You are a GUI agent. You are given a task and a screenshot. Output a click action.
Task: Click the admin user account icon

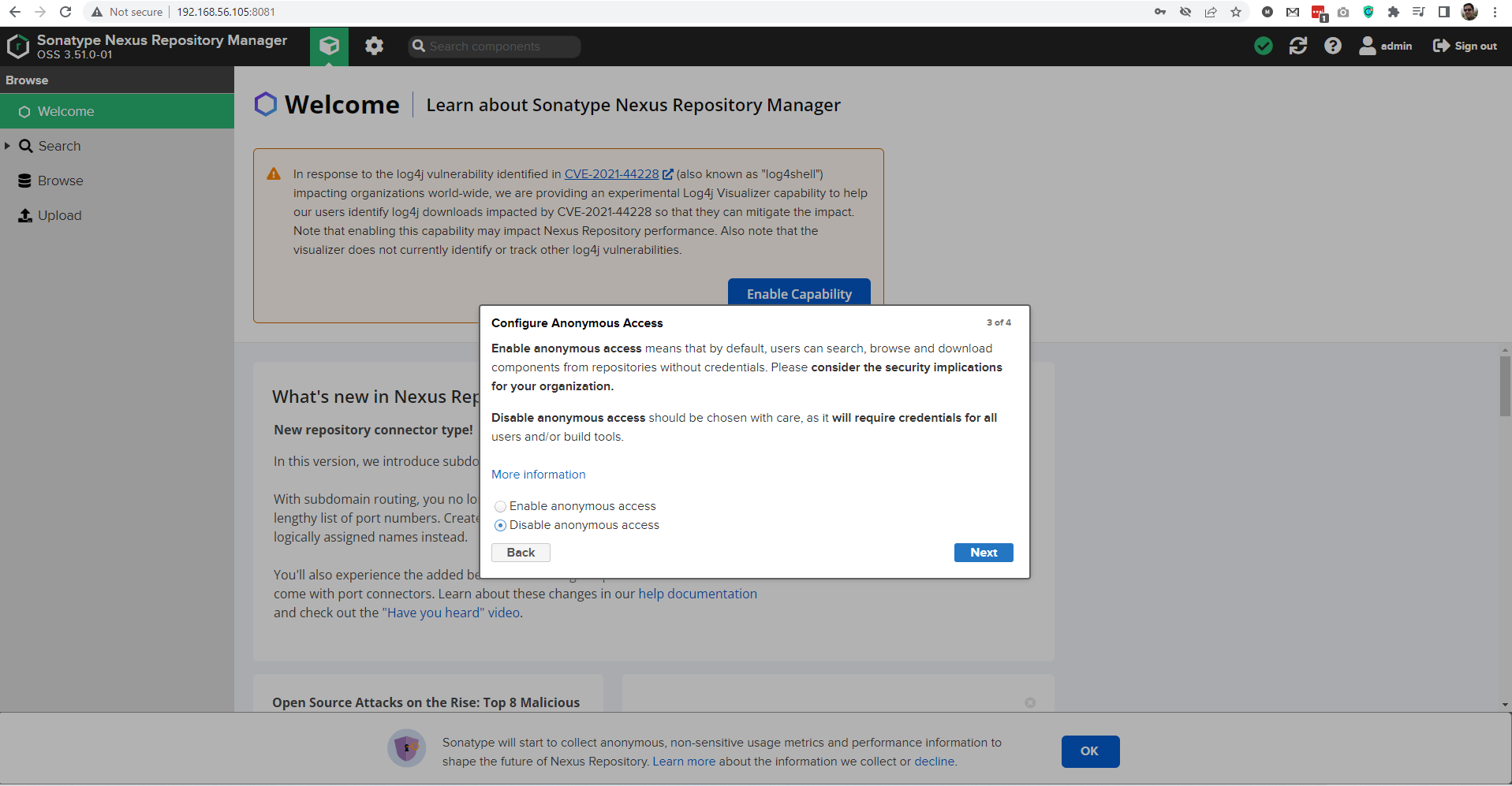1367,46
